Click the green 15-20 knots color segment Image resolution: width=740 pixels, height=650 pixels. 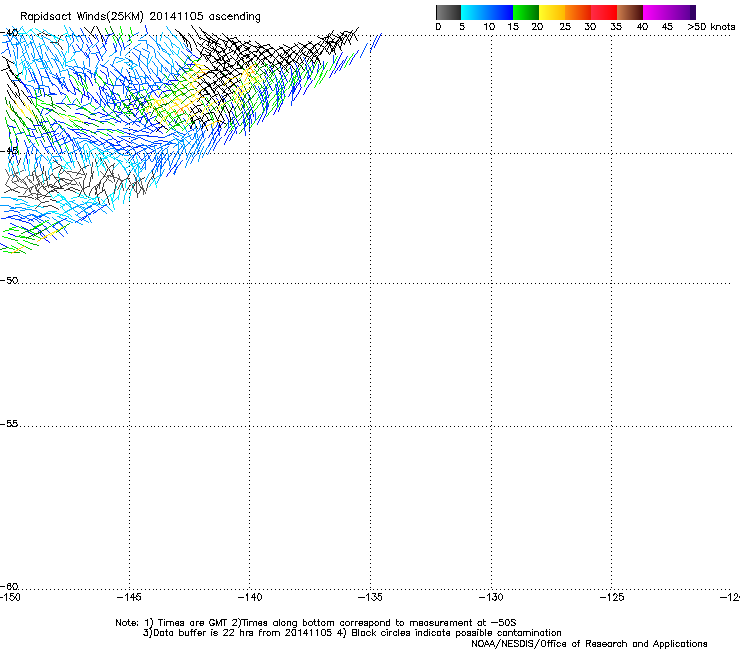(526, 12)
